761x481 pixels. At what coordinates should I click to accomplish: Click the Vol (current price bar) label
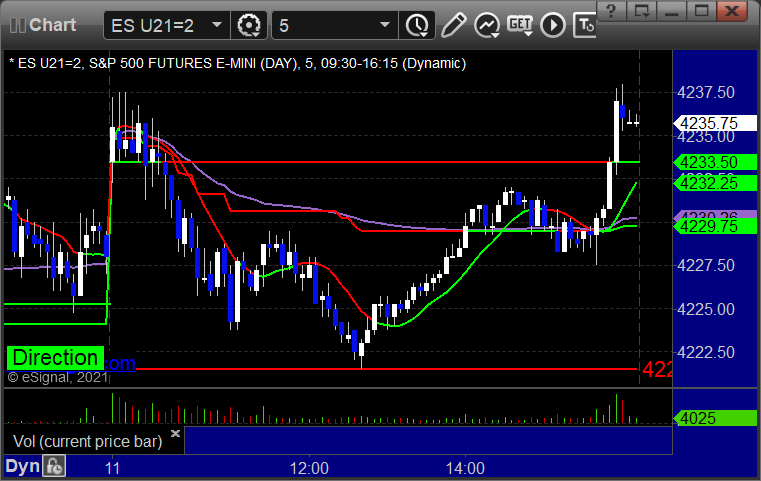[x=87, y=441]
